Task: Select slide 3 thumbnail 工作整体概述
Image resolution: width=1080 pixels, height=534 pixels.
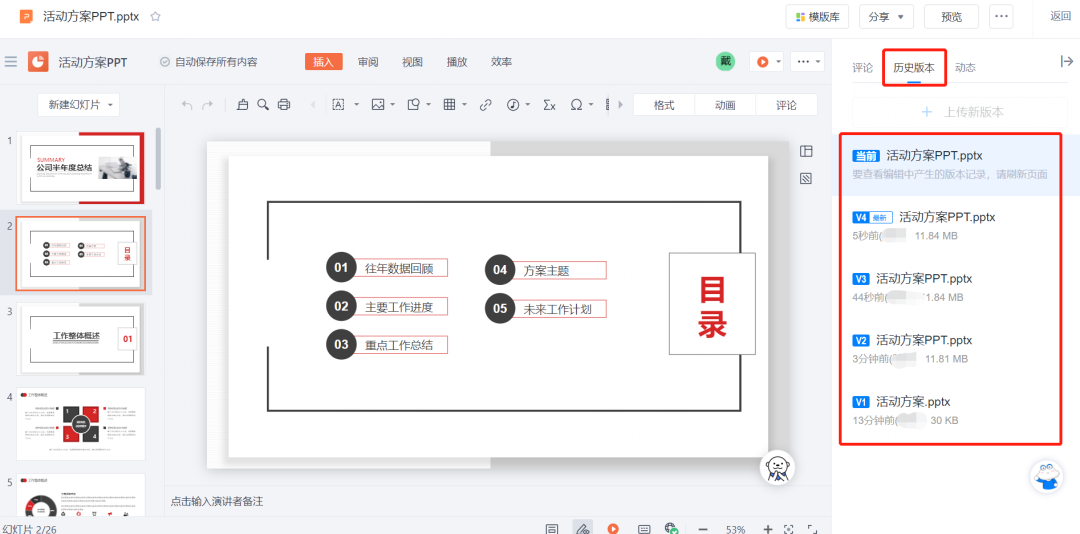Action: coord(81,338)
